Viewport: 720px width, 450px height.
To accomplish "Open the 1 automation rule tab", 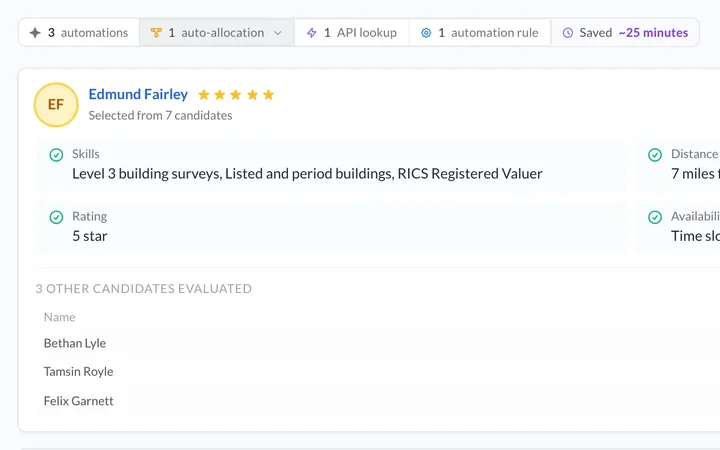I will tap(480, 33).
